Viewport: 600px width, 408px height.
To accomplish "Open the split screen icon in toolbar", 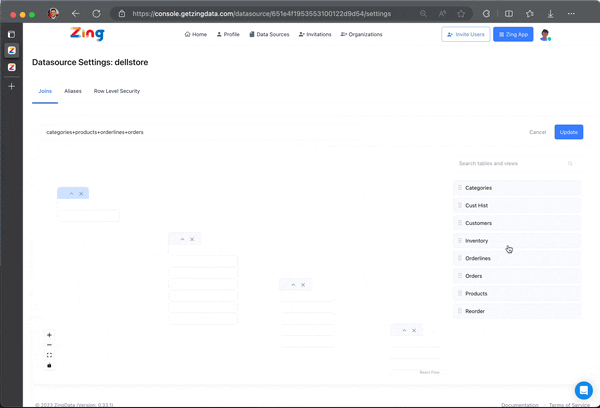I will [x=509, y=14].
